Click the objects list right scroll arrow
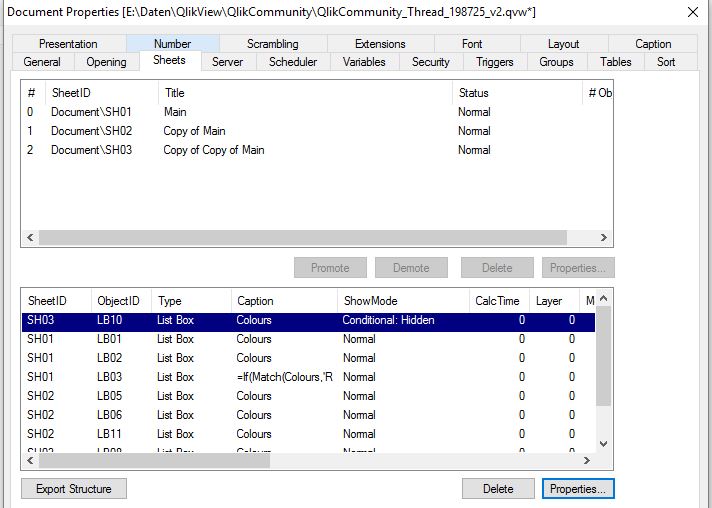The width and height of the screenshot is (712, 508). (x=587, y=460)
